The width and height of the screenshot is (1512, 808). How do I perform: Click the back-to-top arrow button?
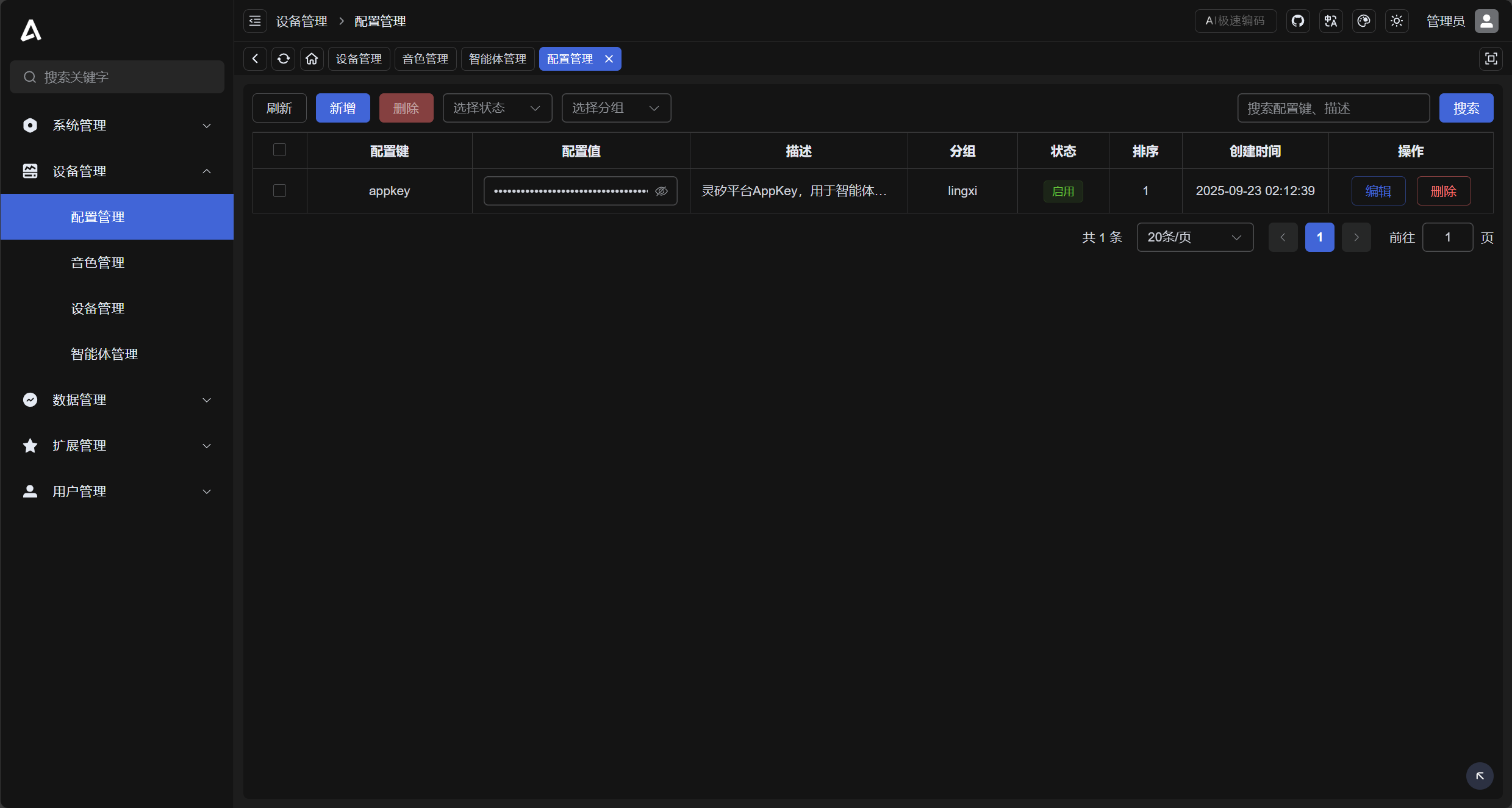(1480, 776)
